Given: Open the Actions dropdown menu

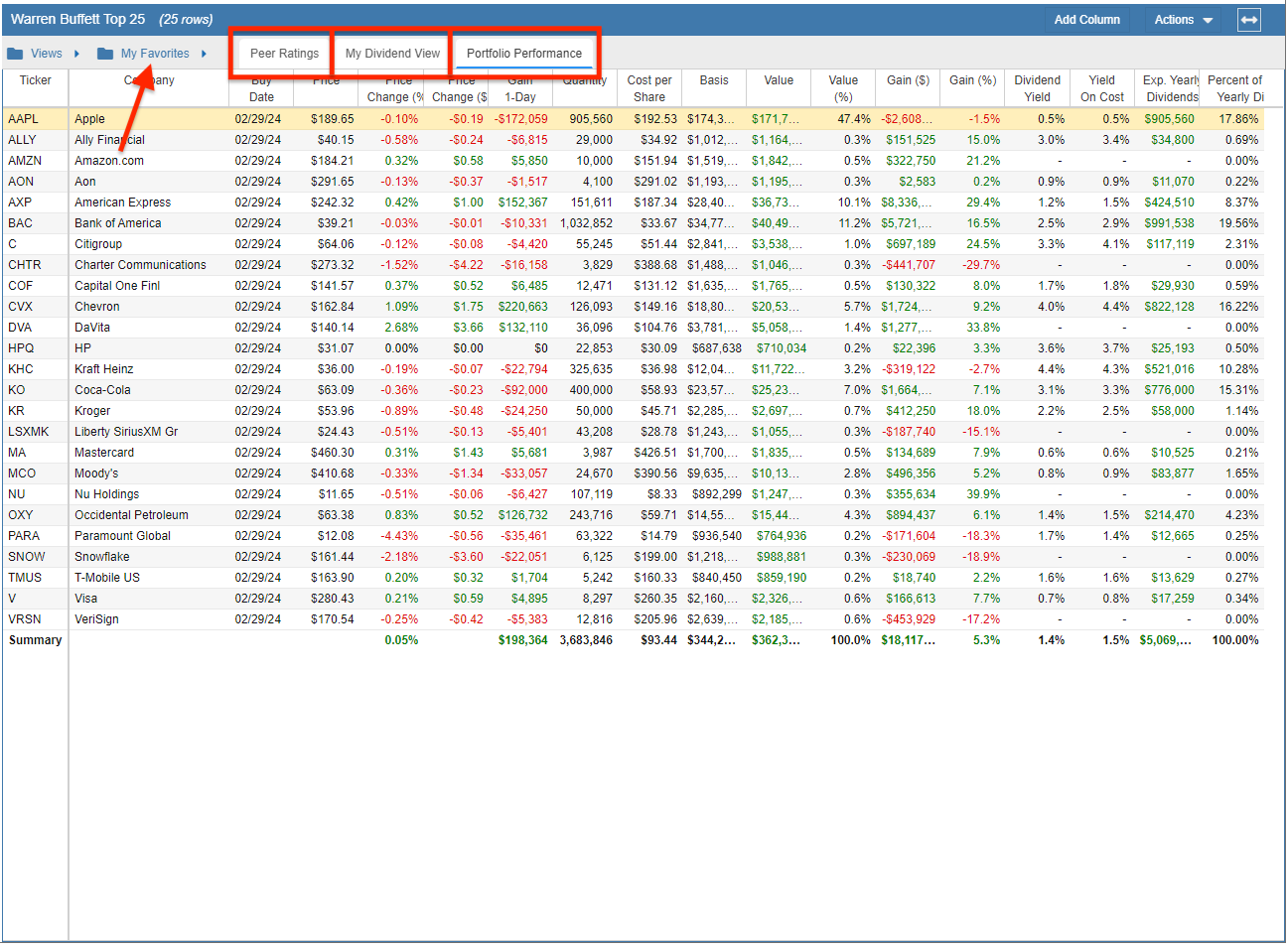Looking at the screenshot, I should [x=1183, y=20].
